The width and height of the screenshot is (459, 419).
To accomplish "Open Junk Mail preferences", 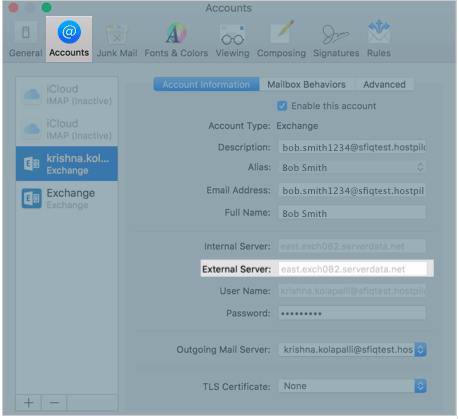I will 117,39.
